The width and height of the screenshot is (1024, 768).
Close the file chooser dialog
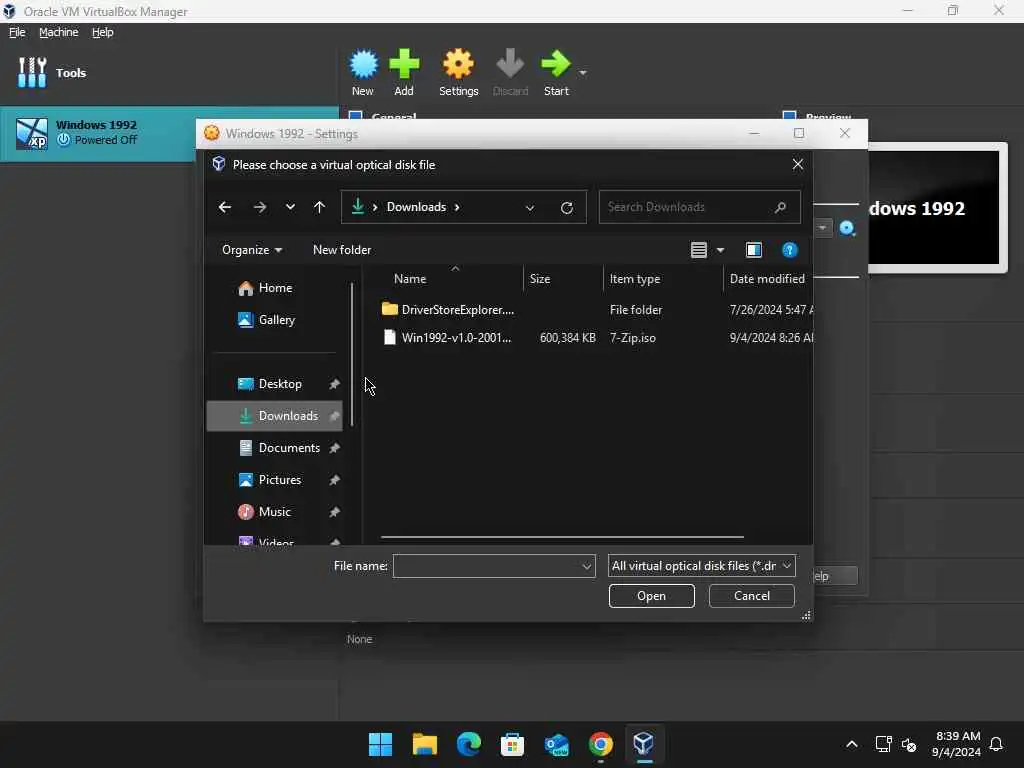797,165
